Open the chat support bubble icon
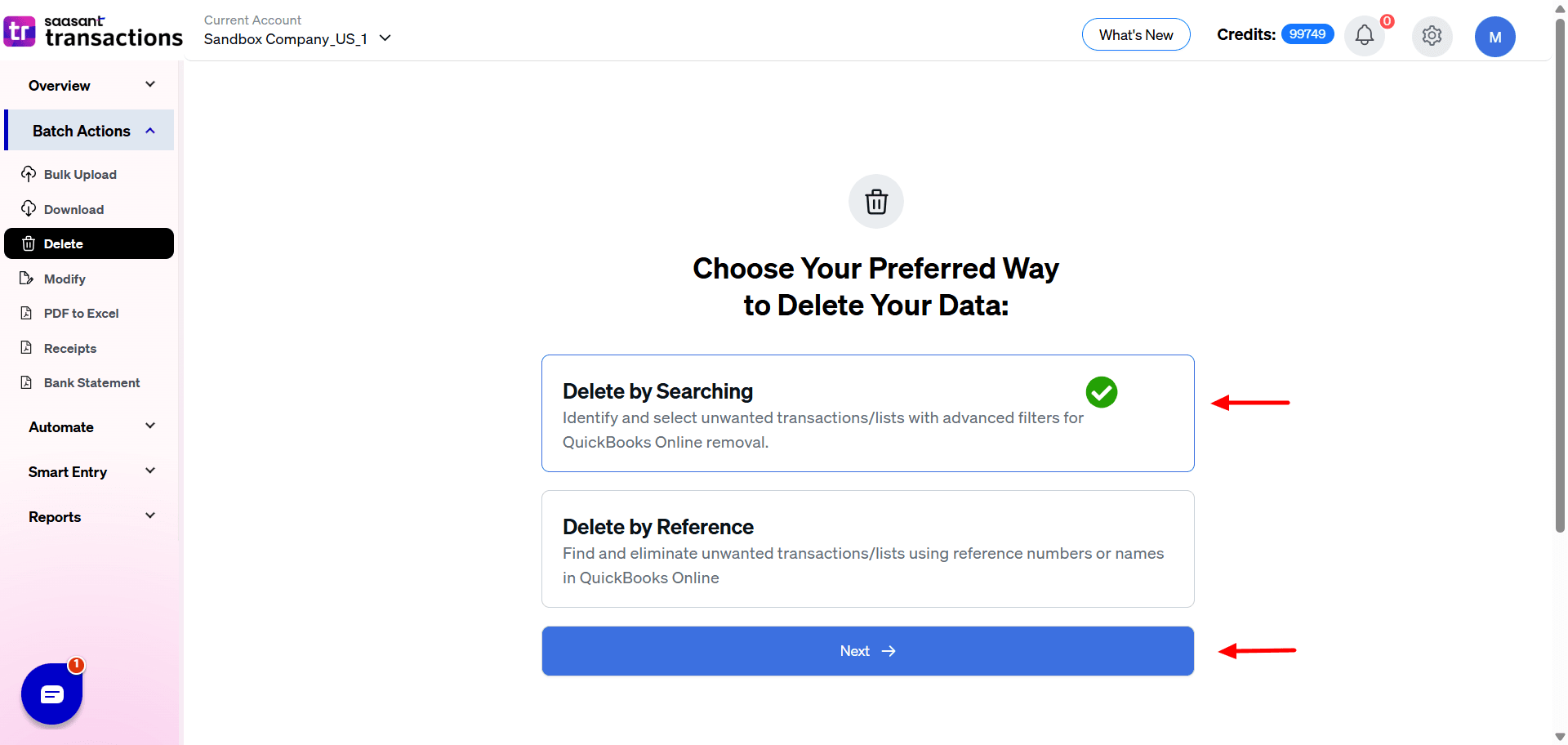Viewport: 1568px width, 745px height. (52, 694)
